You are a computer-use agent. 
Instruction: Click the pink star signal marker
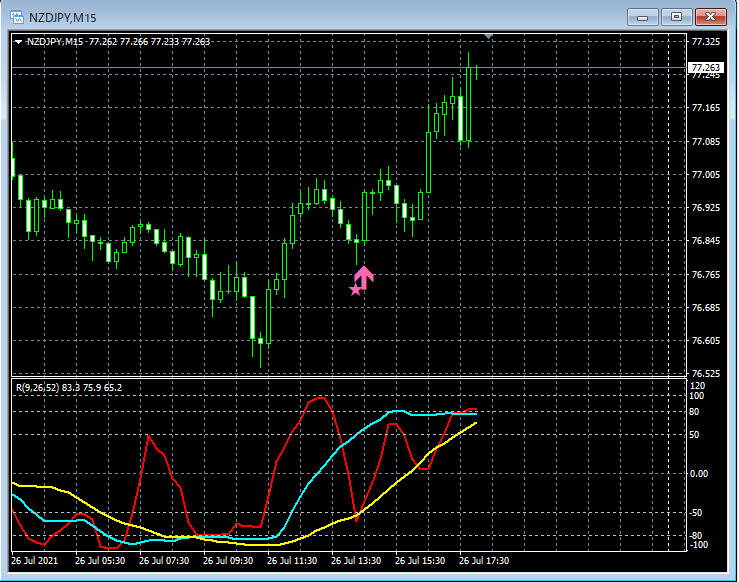click(355, 290)
